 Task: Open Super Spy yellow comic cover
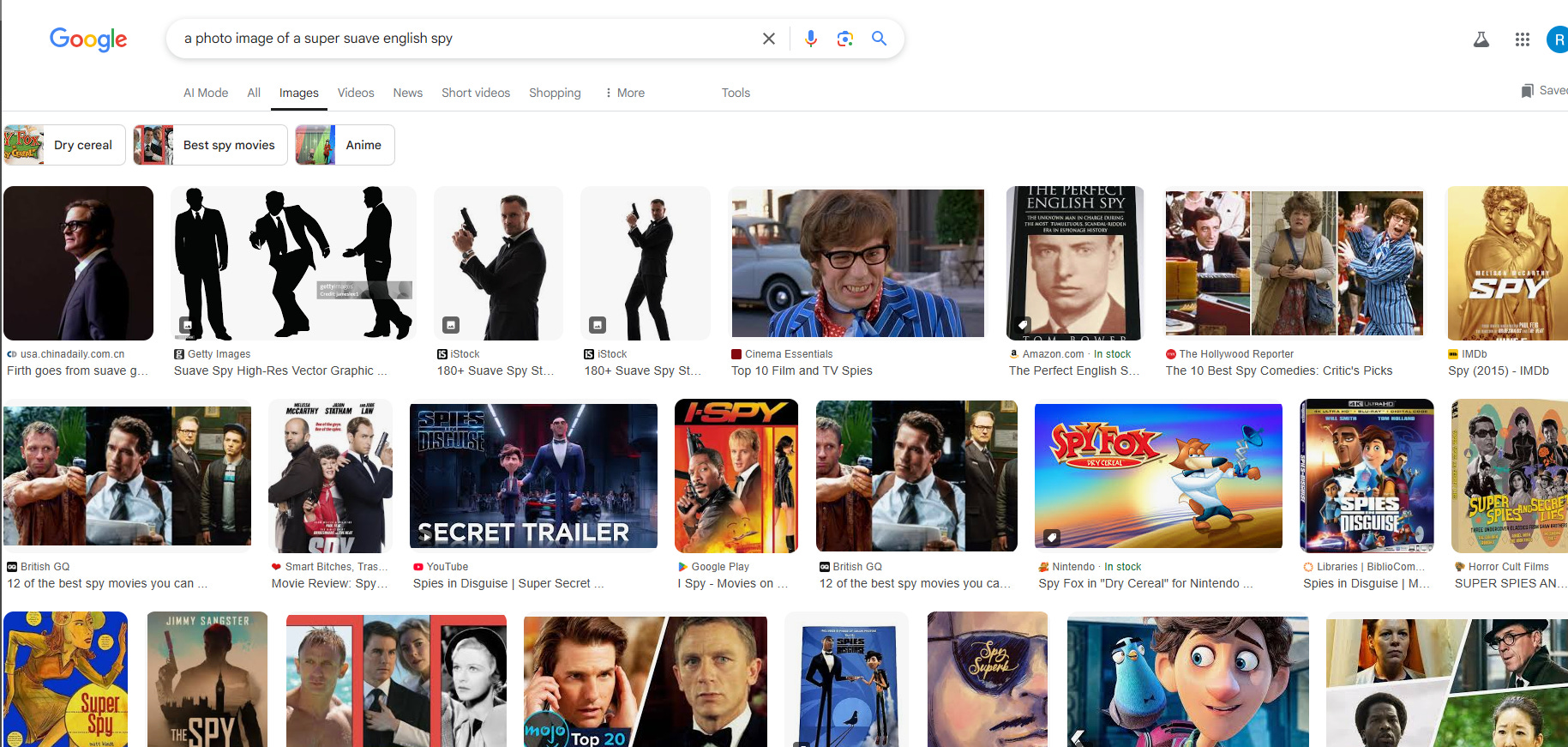coord(66,679)
